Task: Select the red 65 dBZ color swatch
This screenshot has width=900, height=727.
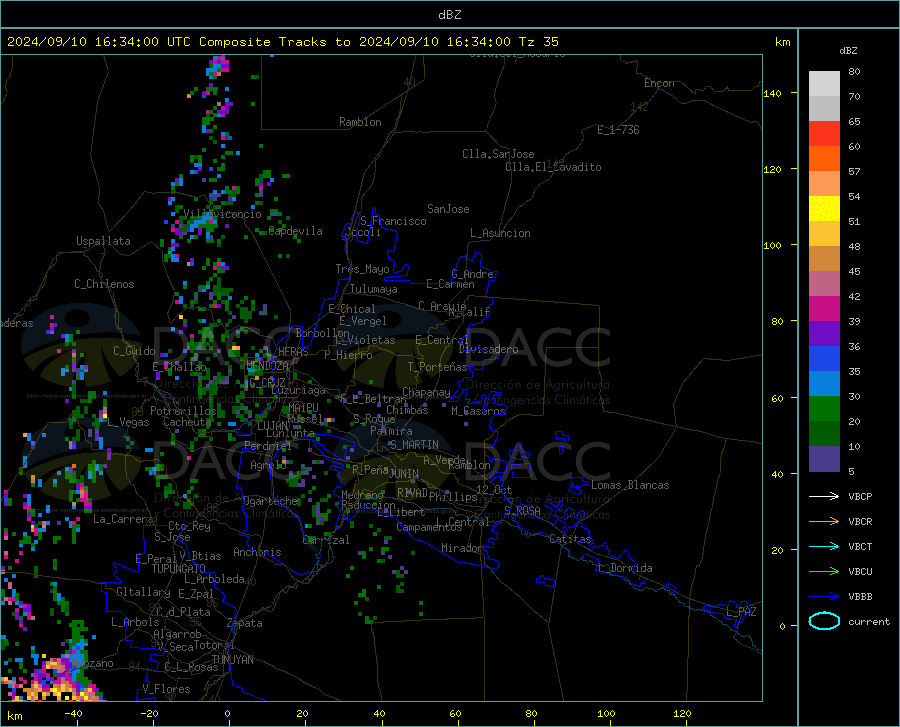Action: tap(824, 134)
